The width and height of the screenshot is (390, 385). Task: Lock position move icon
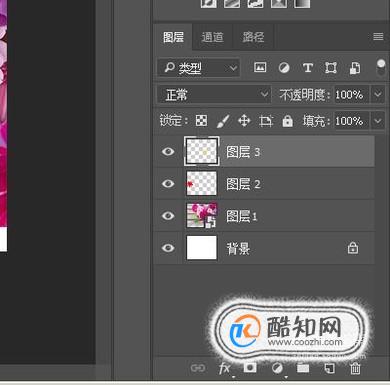pyautogui.click(x=244, y=121)
